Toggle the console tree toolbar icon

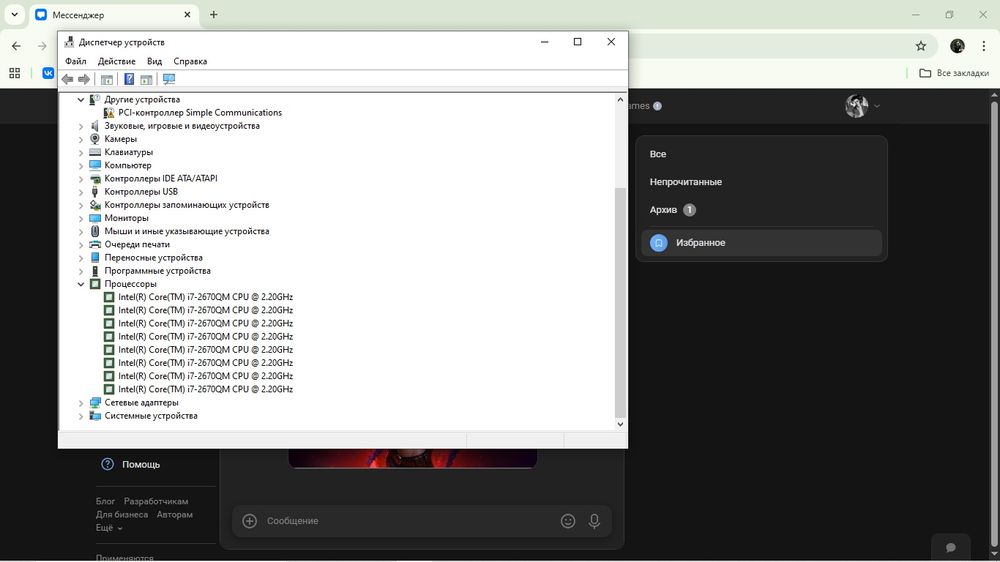(107, 79)
